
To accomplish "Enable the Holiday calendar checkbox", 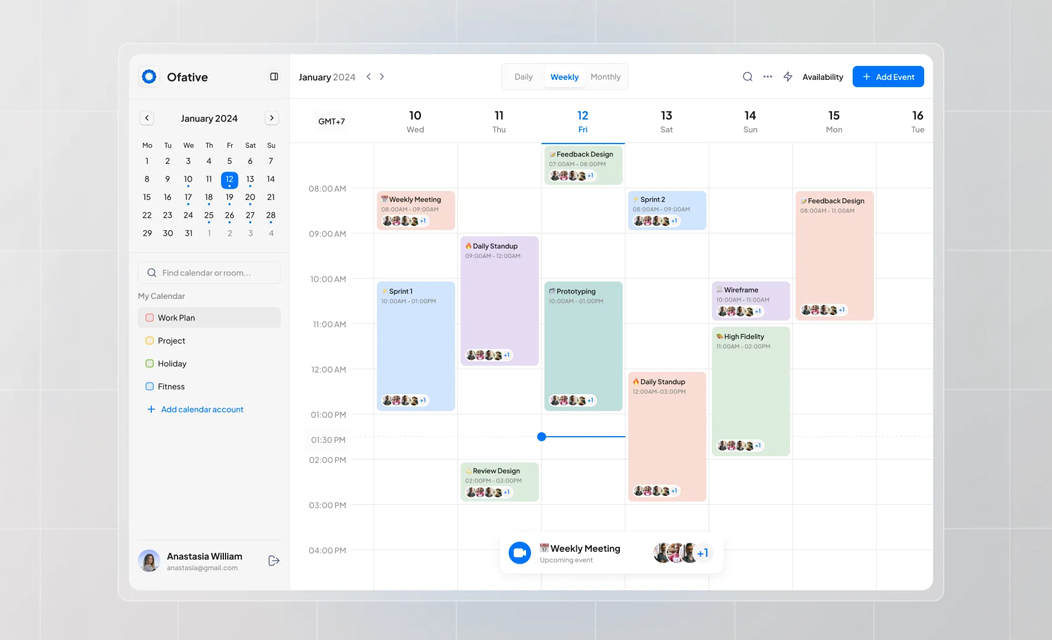I will 150,364.
